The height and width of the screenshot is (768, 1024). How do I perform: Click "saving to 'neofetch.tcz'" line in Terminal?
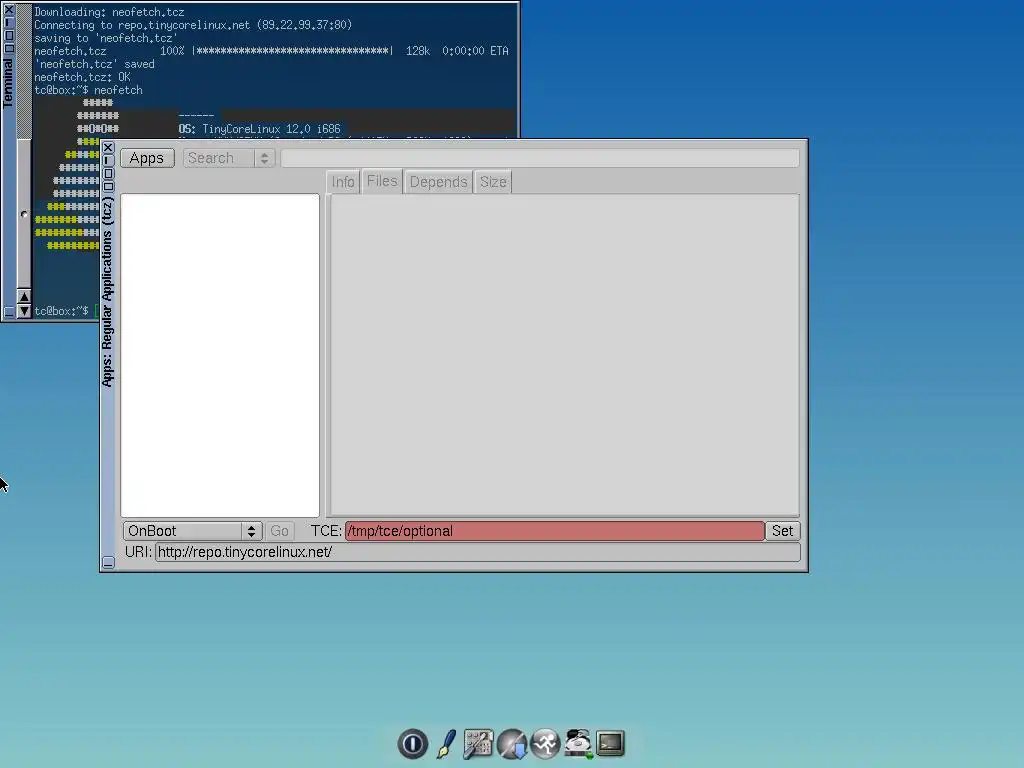click(106, 38)
